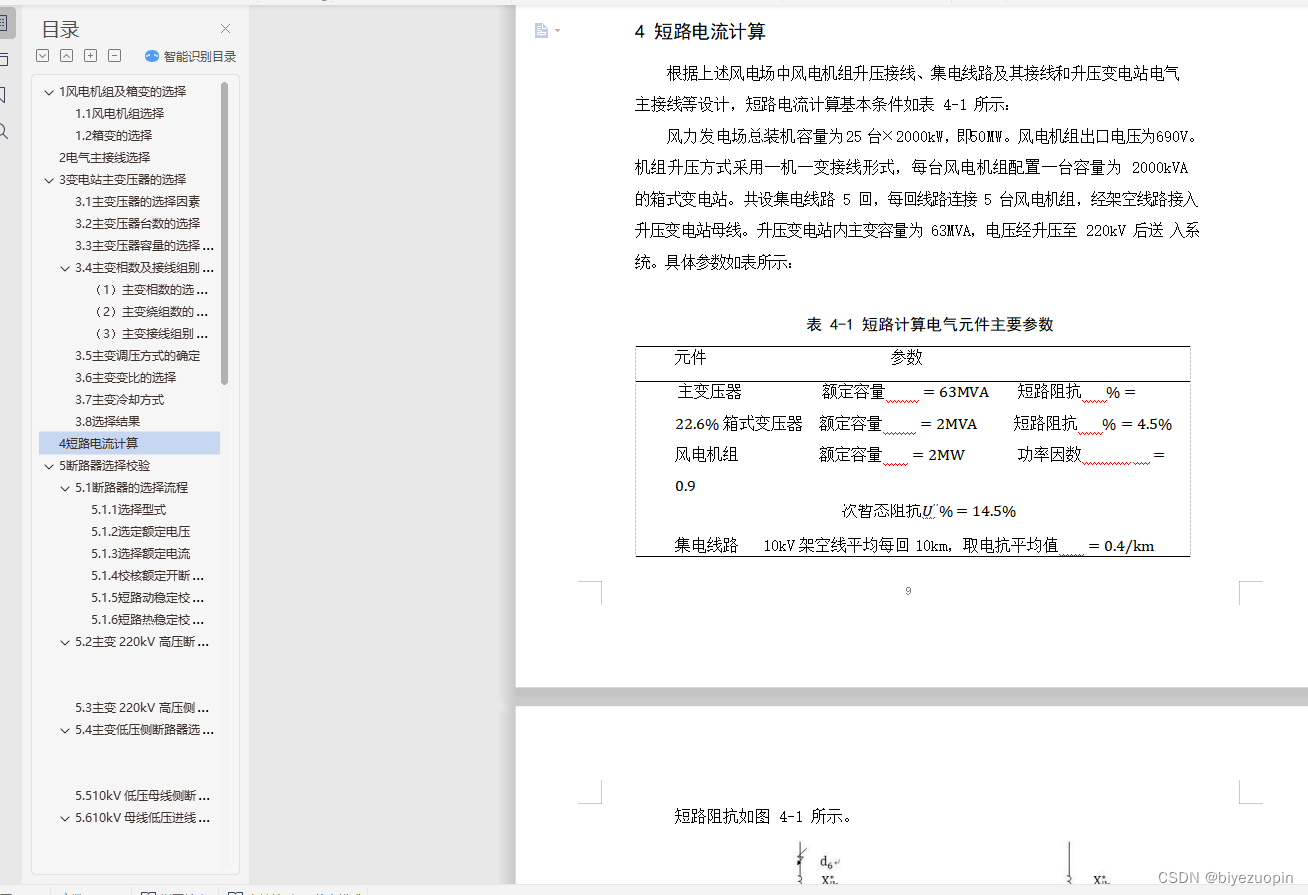Go to 5.510kV 低压母线侧断 entry
The width and height of the screenshot is (1308, 895).
(143, 795)
